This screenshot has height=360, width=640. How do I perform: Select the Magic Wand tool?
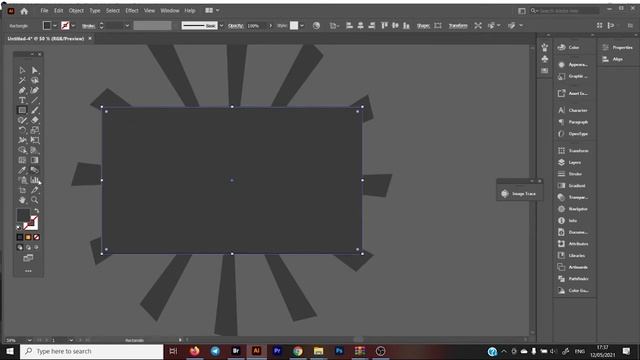coord(22,80)
